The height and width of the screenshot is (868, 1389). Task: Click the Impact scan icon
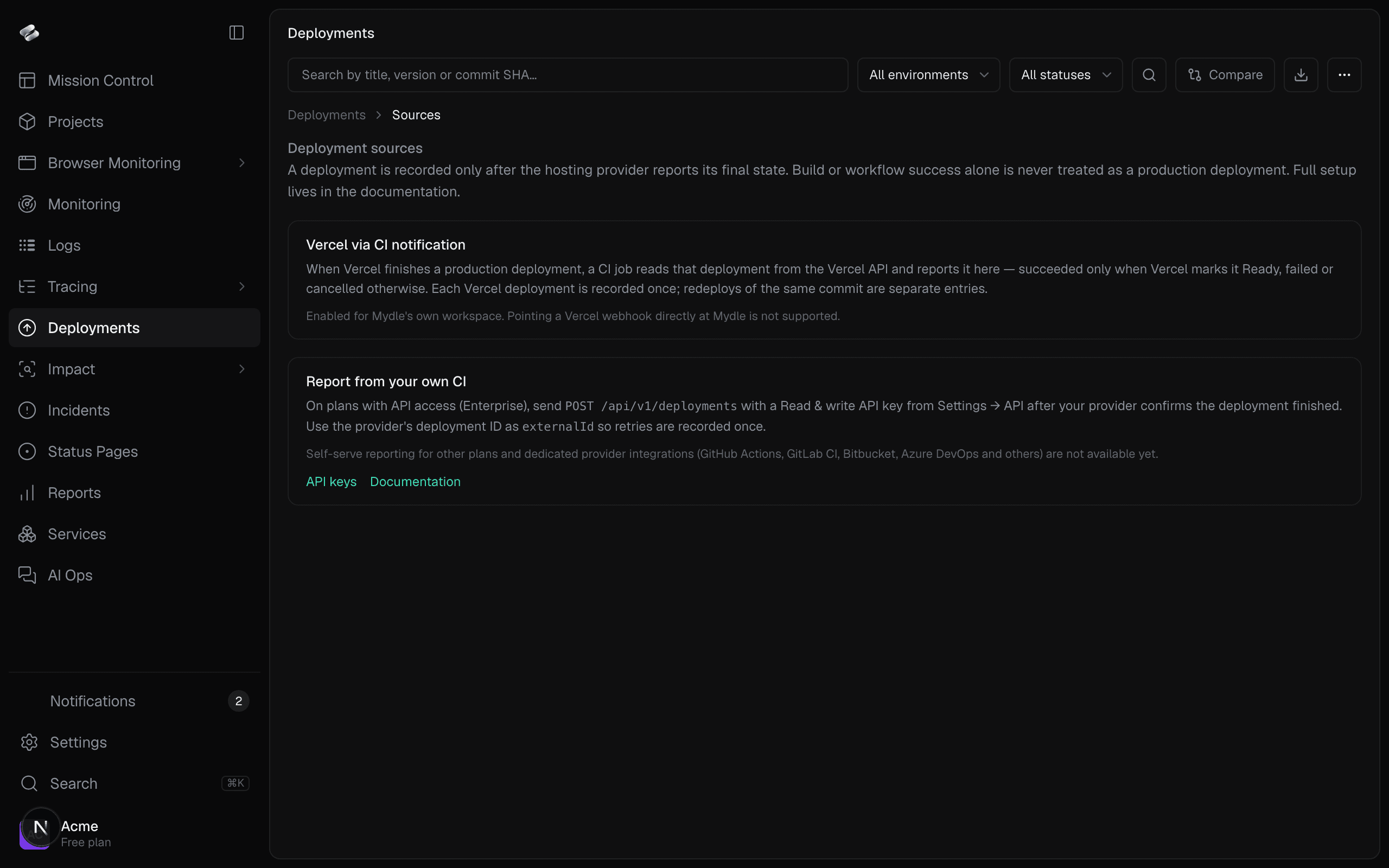pos(27,369)
